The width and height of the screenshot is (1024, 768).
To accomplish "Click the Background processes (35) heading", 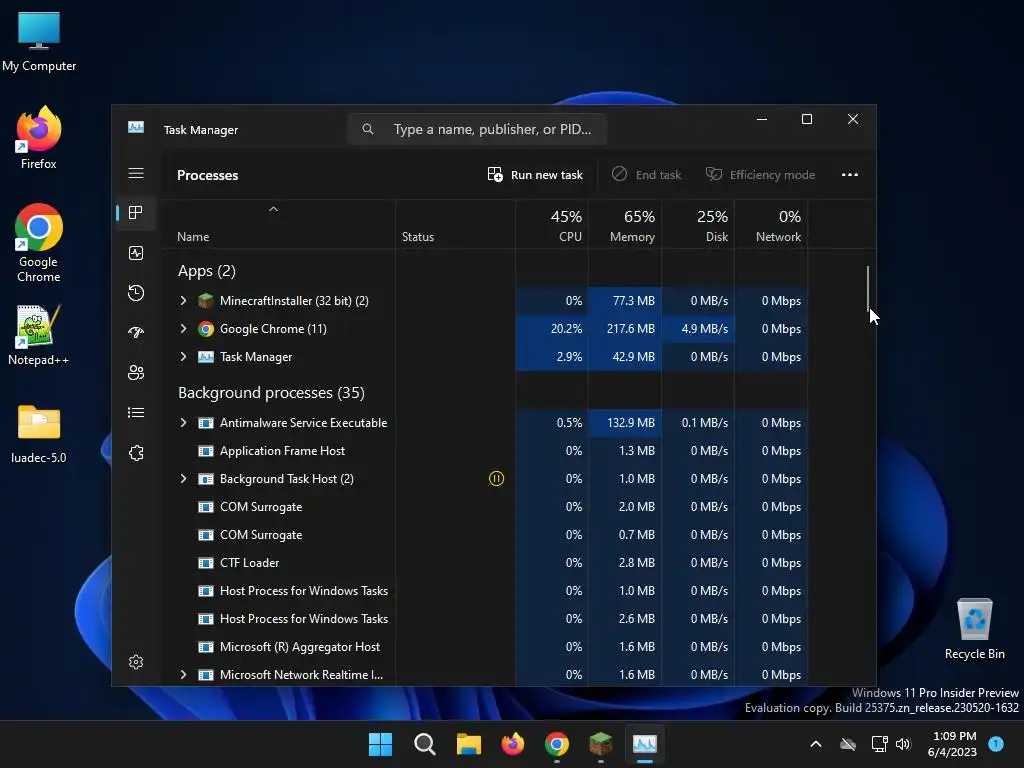I will tap(271, 392).
